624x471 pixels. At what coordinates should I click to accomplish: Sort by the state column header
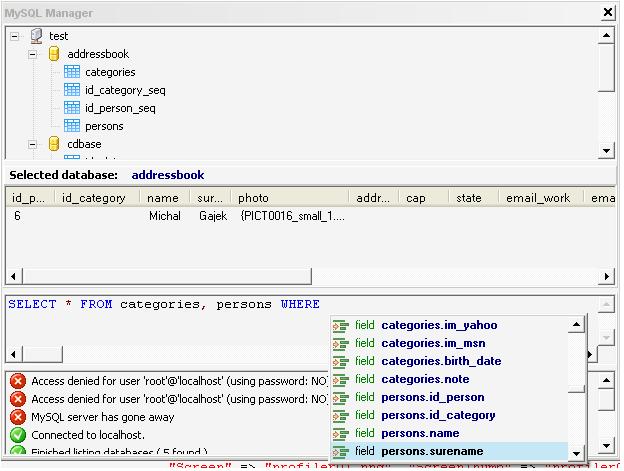474,198
